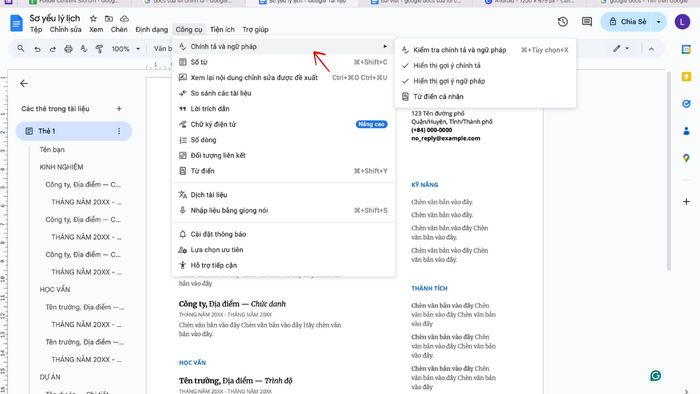Choose Đối tượng liên kết

coord(283,155)
